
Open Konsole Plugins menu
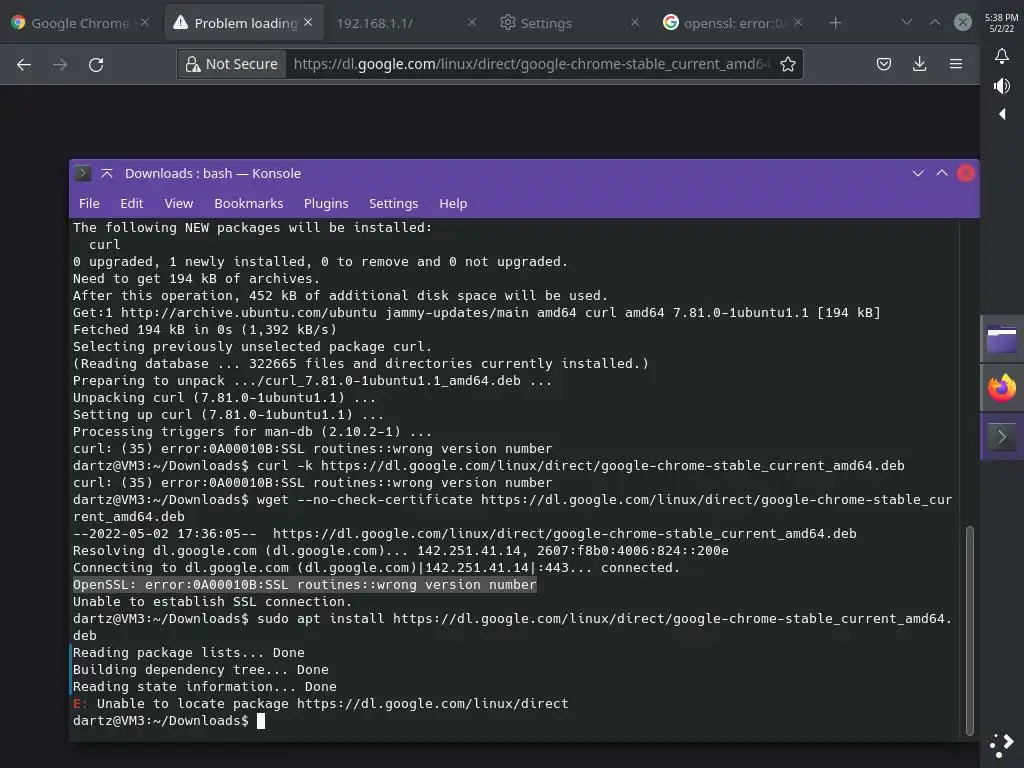tap(326, 204)
